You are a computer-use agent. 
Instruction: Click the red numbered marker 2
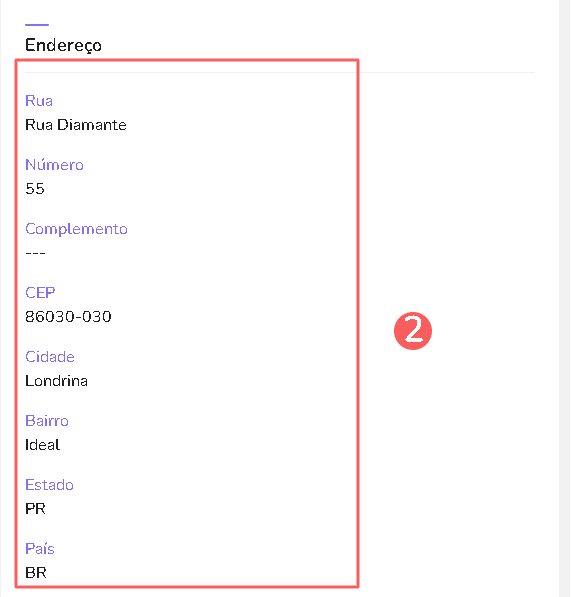(413, 331)
